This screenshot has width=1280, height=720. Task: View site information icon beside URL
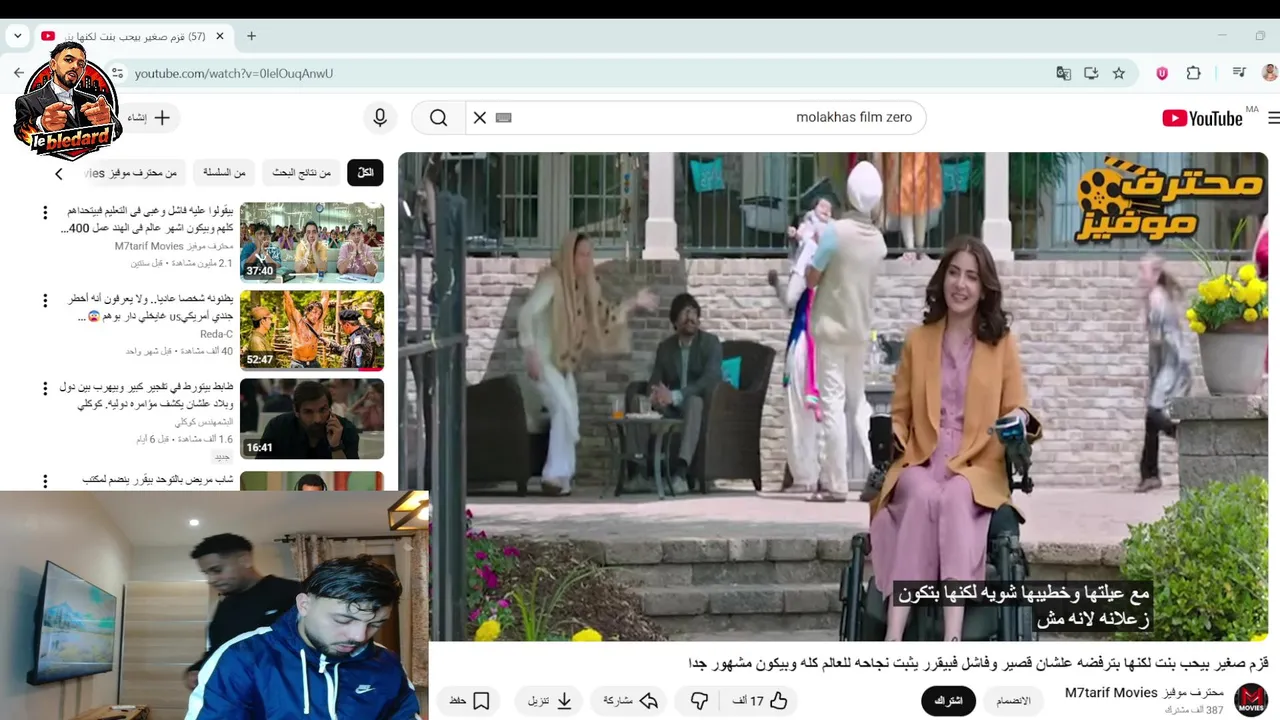(x=117, y=73)
